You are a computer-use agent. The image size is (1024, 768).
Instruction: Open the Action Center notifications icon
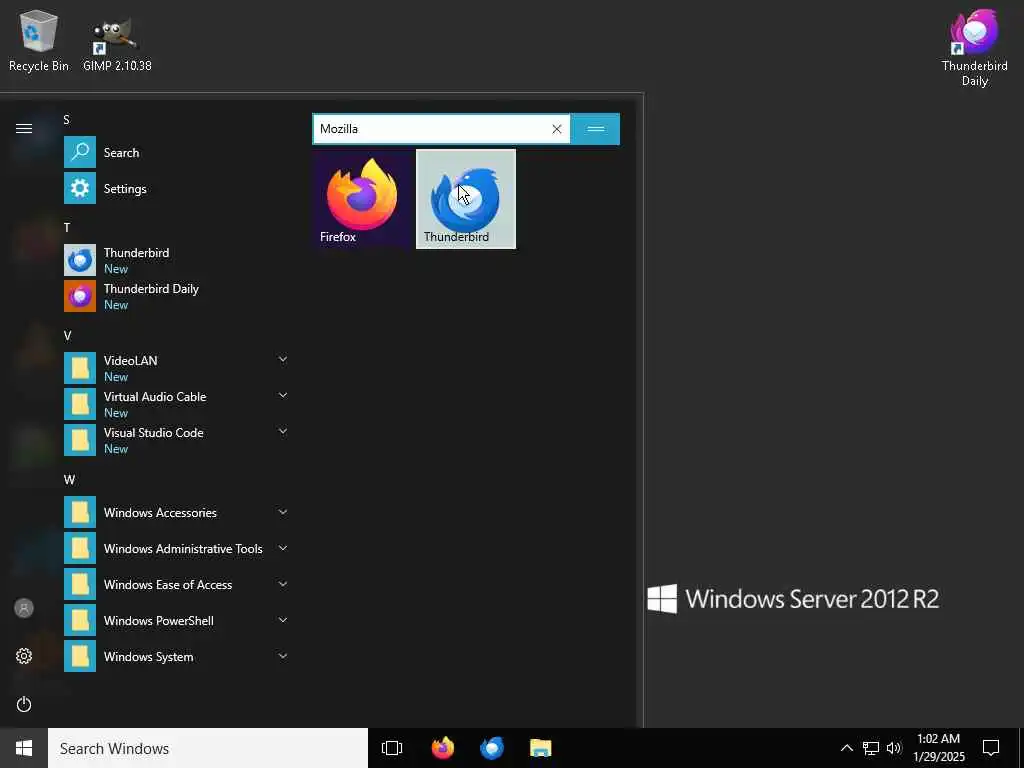pyautogui.click(x=991, y=748)
